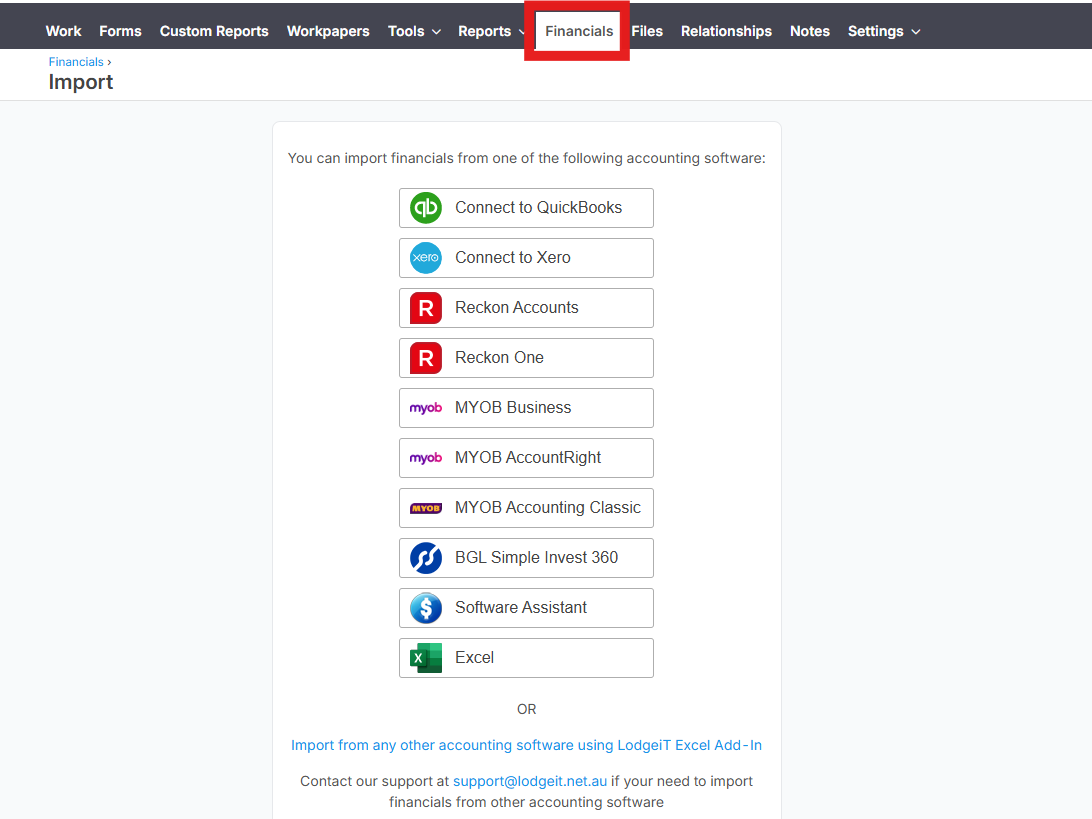Image resolution: width=1092 pixels, height=819 pixels.
Task: Import from BGL Simple Invest 360
Action: (x=526, y=558)
